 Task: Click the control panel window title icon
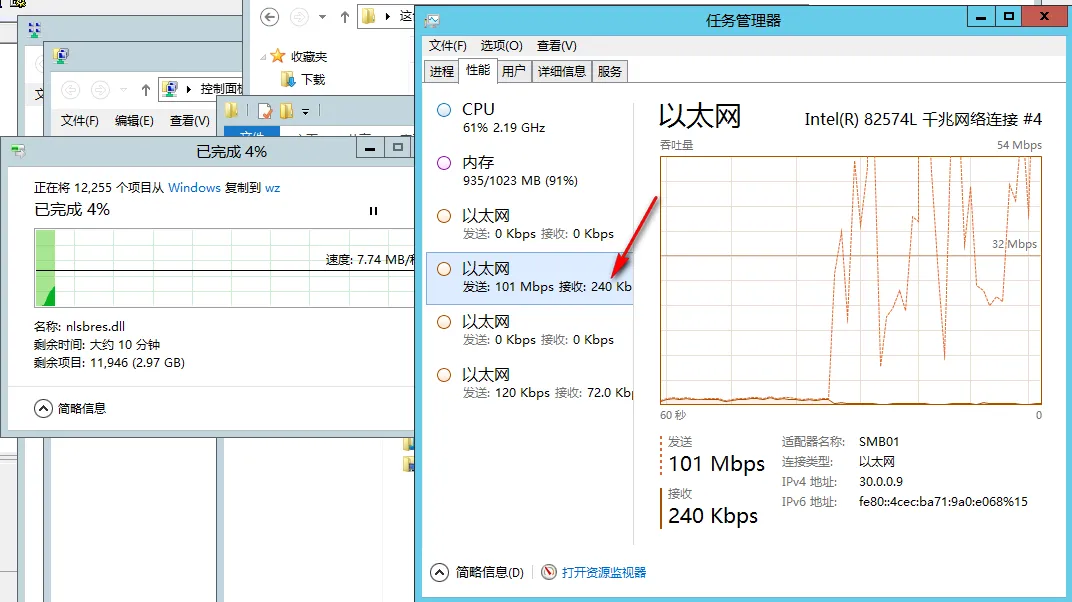pyautogui.click(x=61, y=56)
